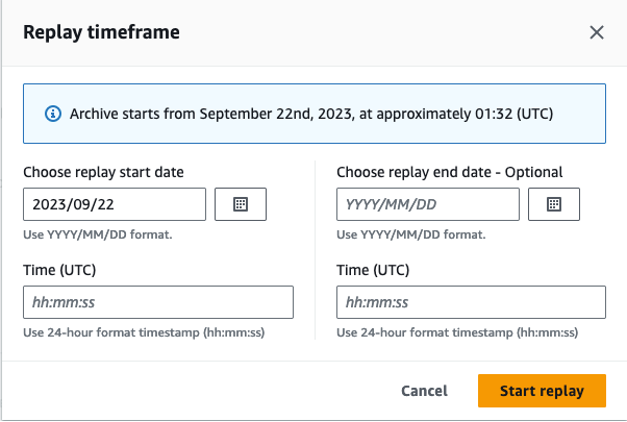Click the YYYY/MM/DD format hint below start date
Image resolution: width=627 pixels, height=422 pixels.
[97, 235]
